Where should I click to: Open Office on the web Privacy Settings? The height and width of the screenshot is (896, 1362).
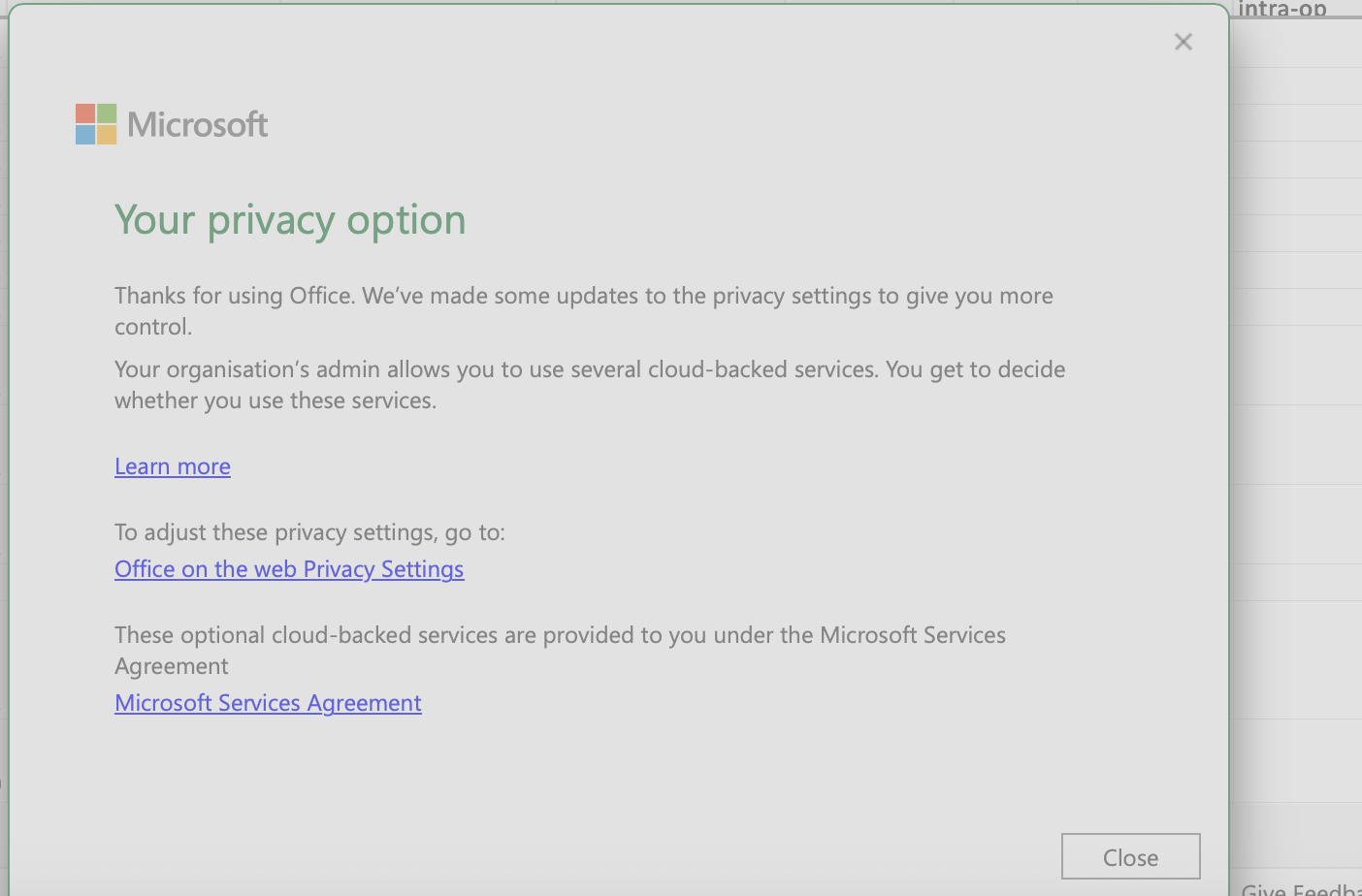coord(289,569)
